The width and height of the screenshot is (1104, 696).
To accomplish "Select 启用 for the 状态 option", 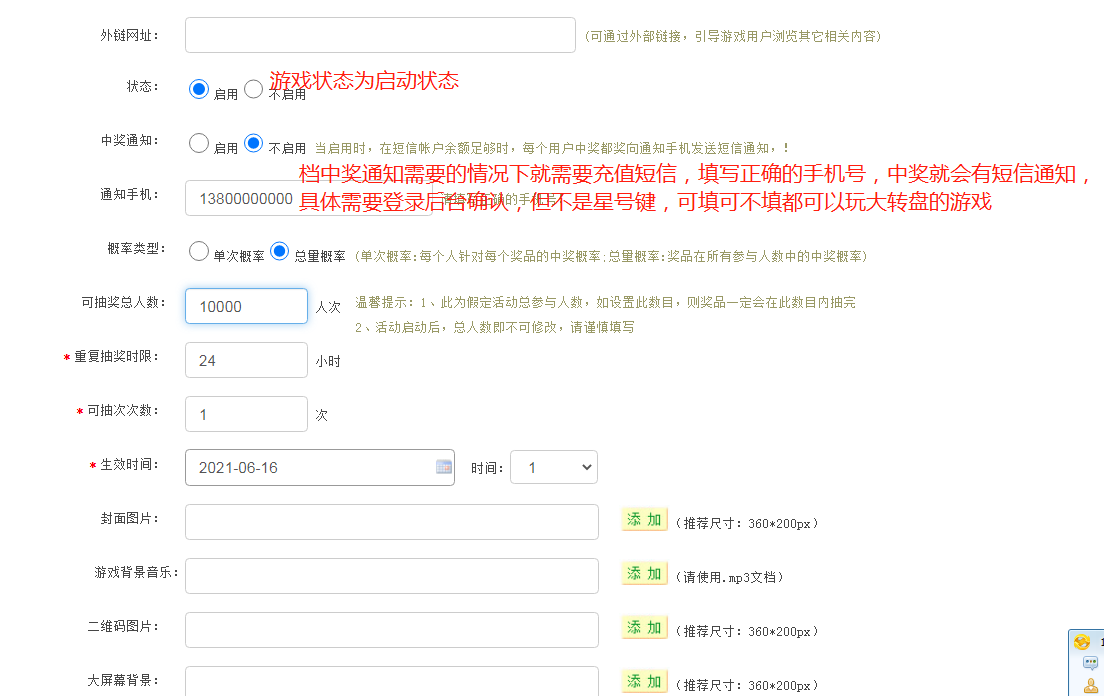I will (x=199, y=89).
